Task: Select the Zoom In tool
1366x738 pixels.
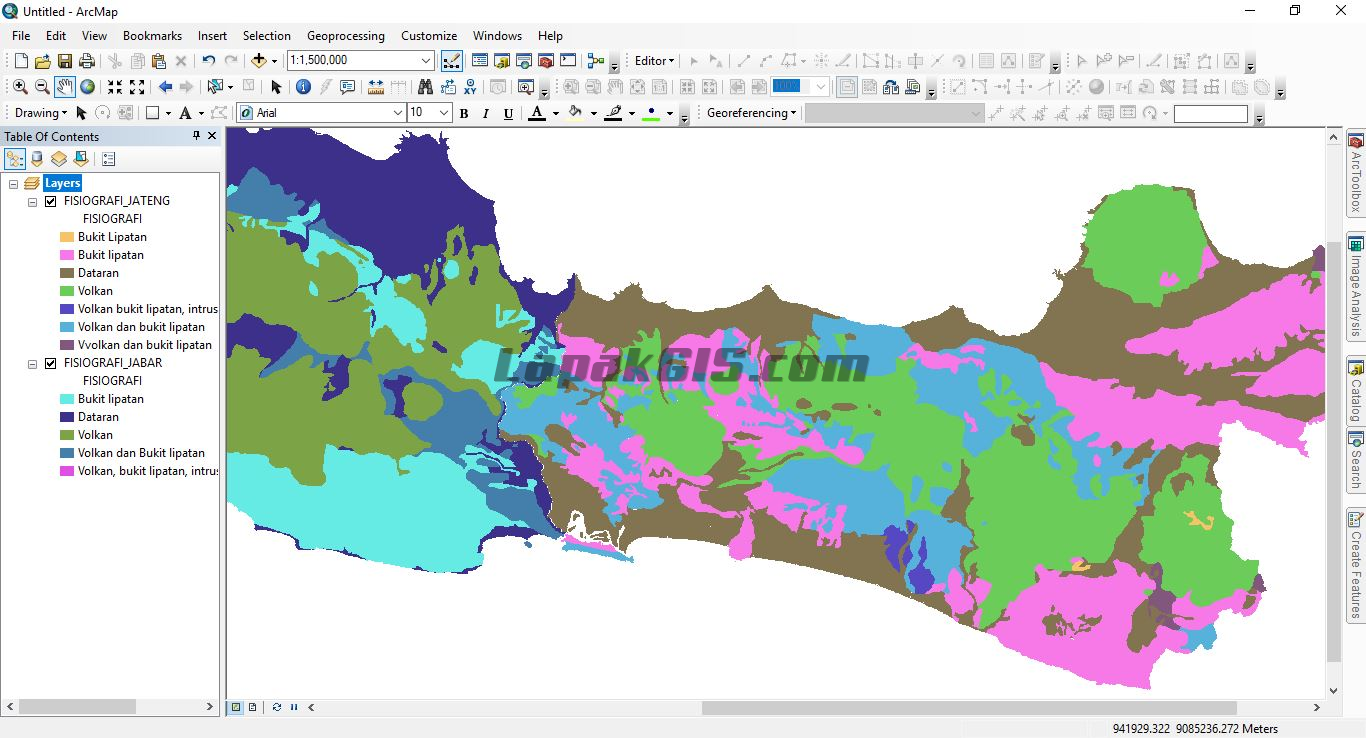Action: (x=20, y=86)
